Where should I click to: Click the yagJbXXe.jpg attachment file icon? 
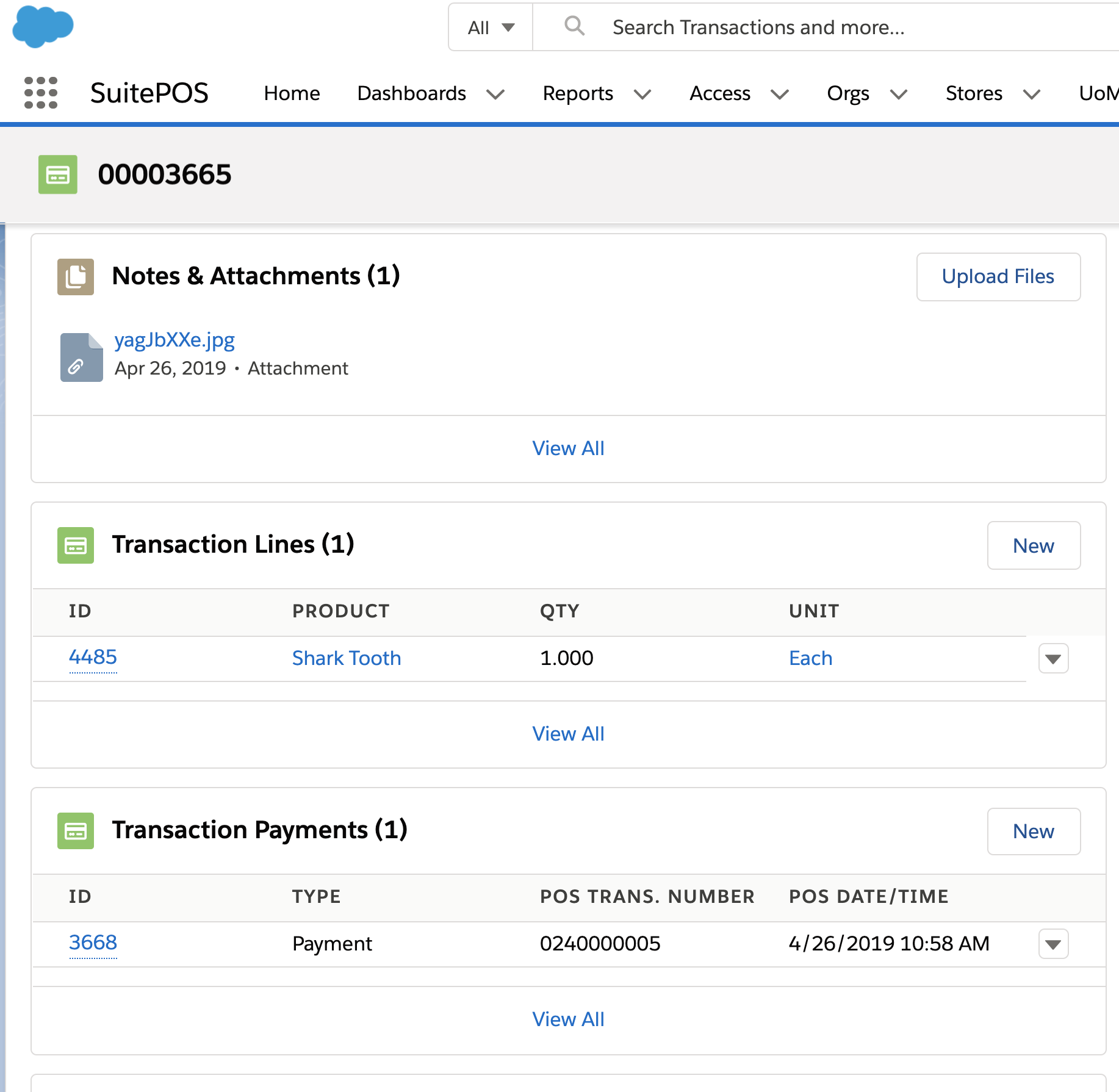point(81,357)
